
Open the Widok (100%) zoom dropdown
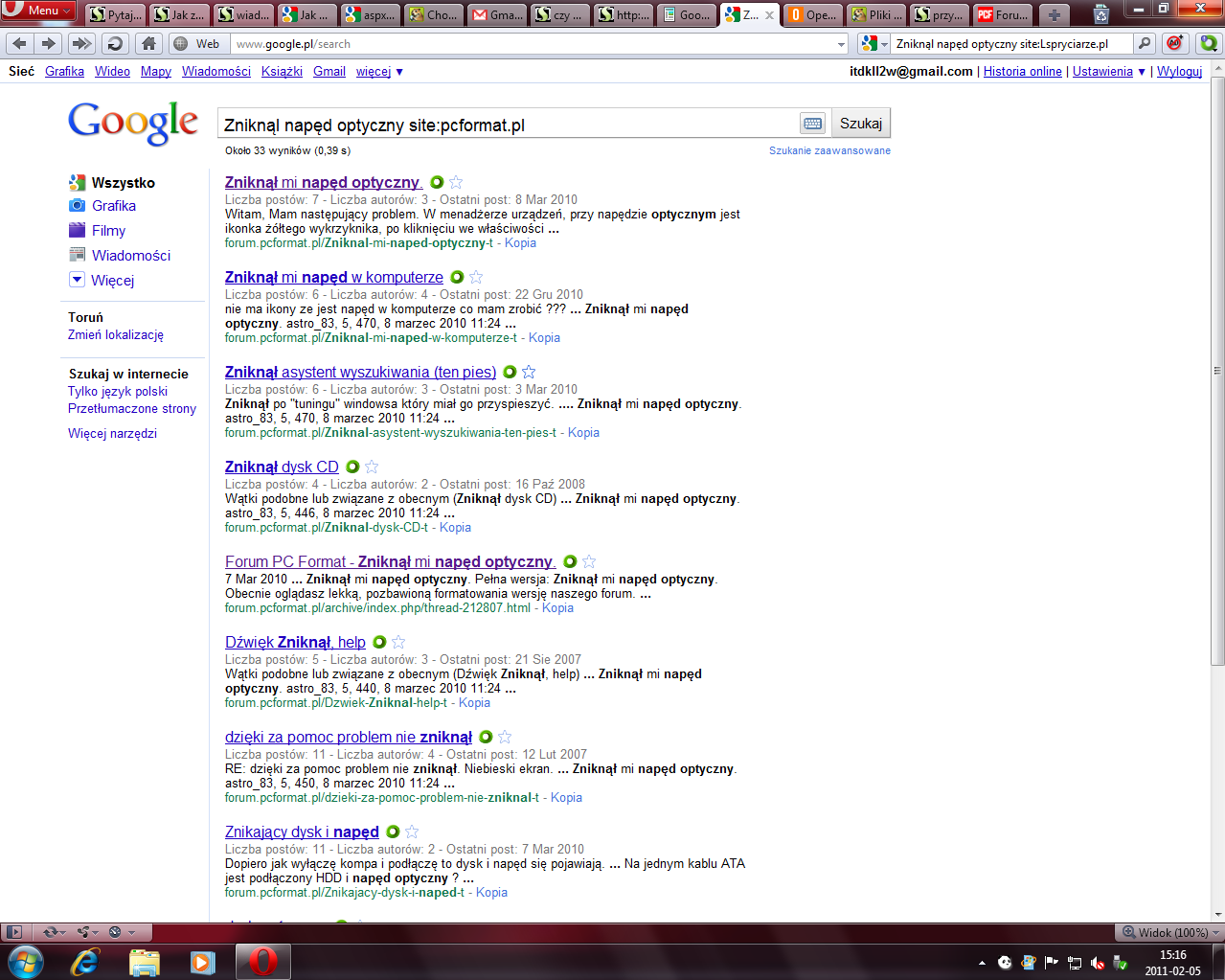(x=1170, y=932)
